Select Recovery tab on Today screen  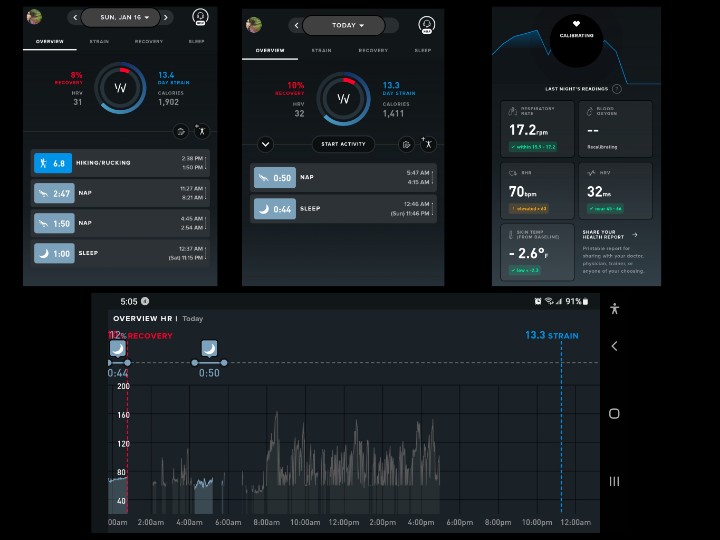373,51
